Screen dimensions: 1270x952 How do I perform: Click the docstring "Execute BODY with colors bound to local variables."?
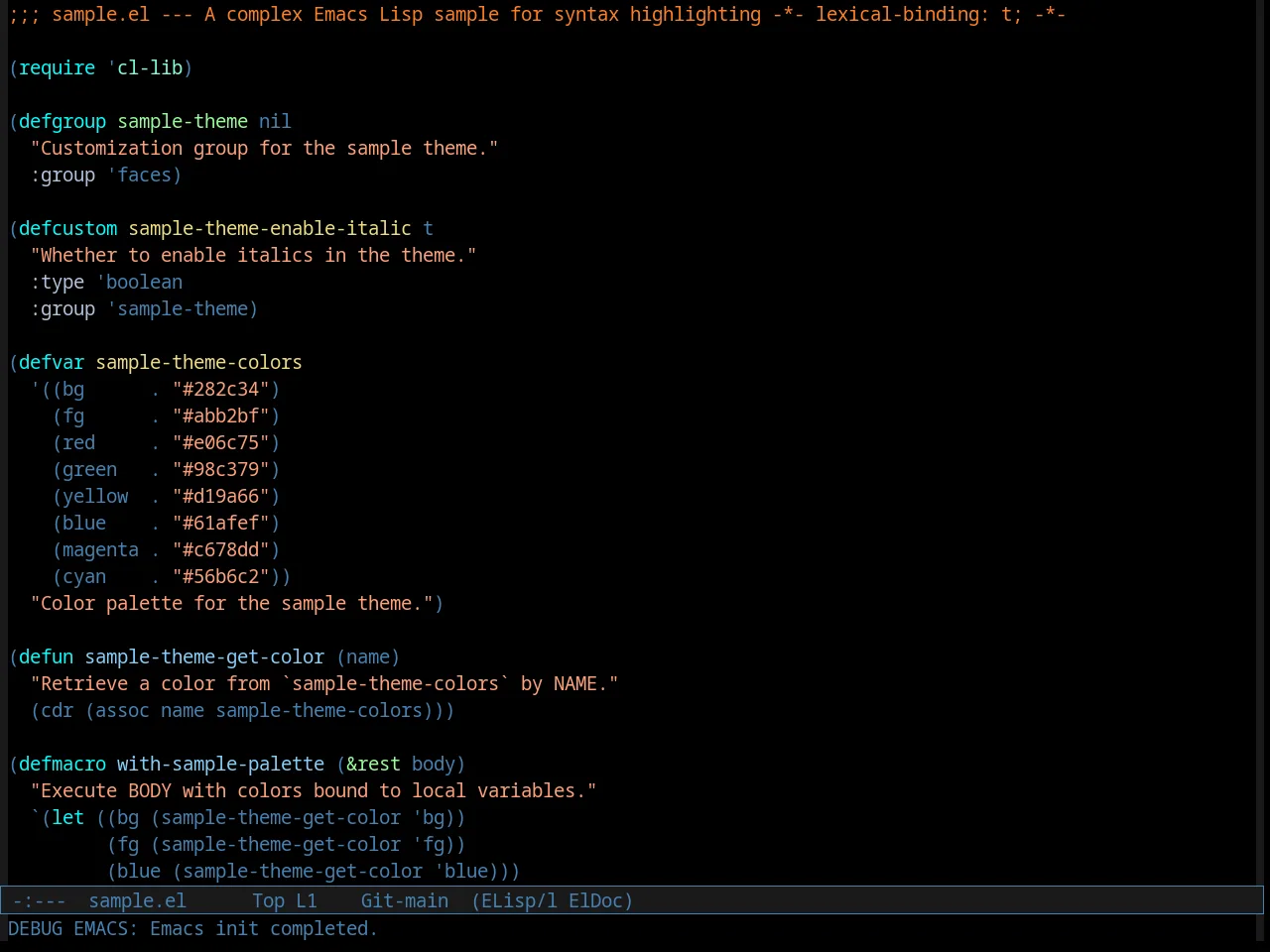314,790
